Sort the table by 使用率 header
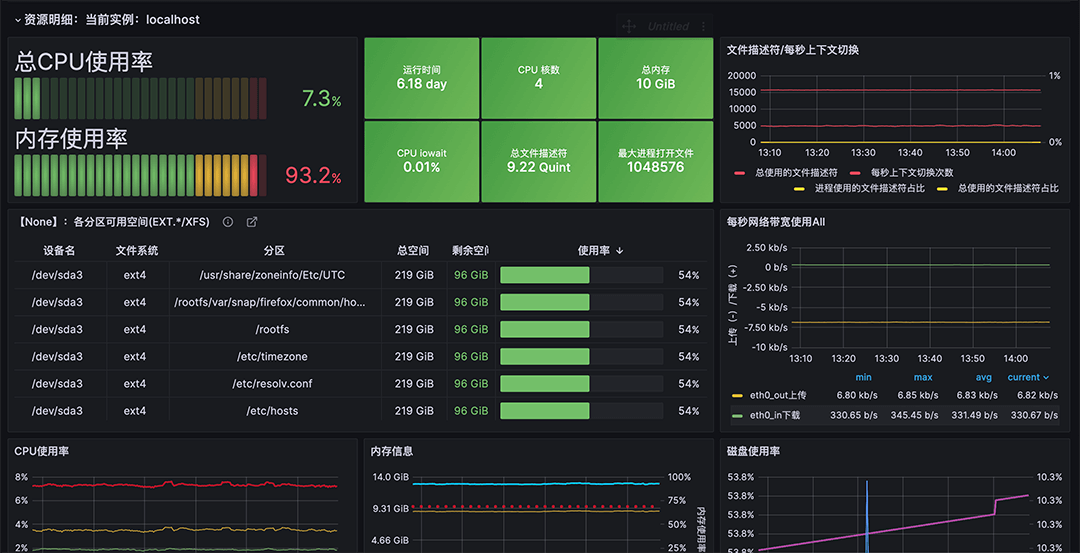Image resolution: width=1080 pixels, height=553 pixels. [x=593, y=251]
